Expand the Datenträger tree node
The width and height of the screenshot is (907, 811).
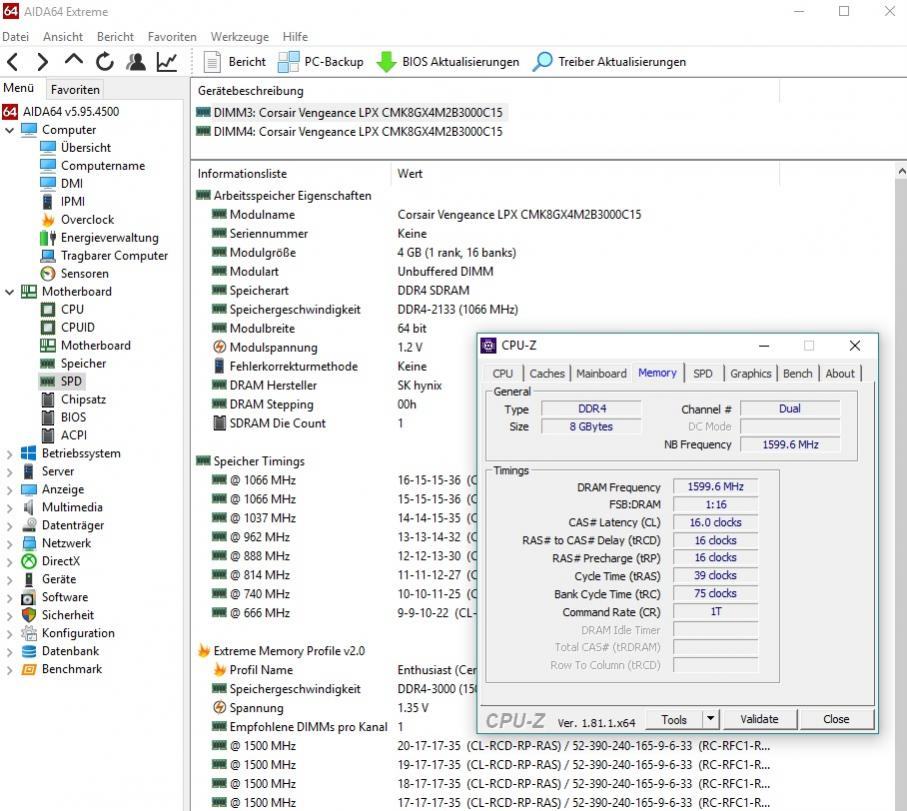(9, 526)
